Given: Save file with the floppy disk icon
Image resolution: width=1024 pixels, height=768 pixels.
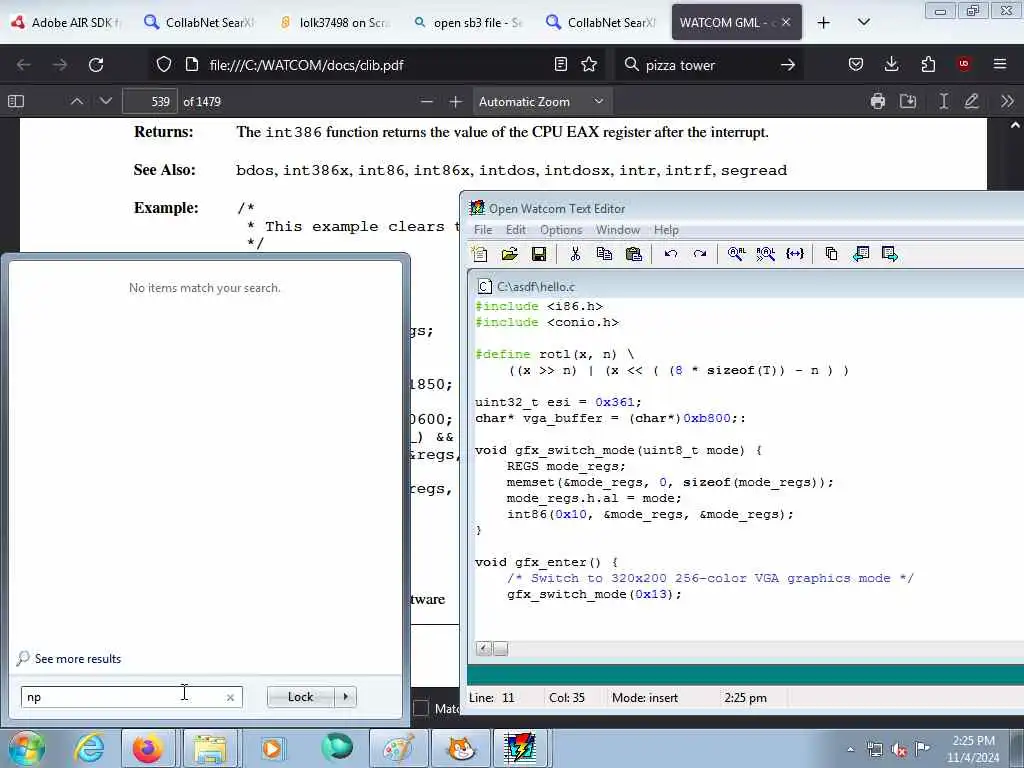Looking at the screenshot, I should pyautogui.click(x=539, y=254).
